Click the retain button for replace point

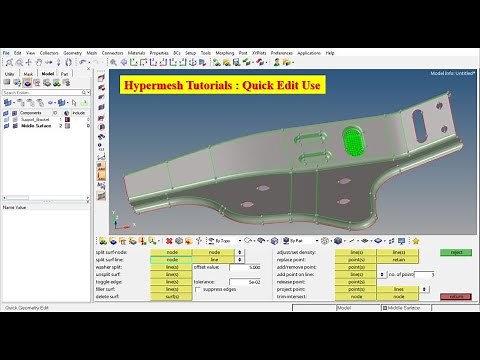click(x=398, y=260)
